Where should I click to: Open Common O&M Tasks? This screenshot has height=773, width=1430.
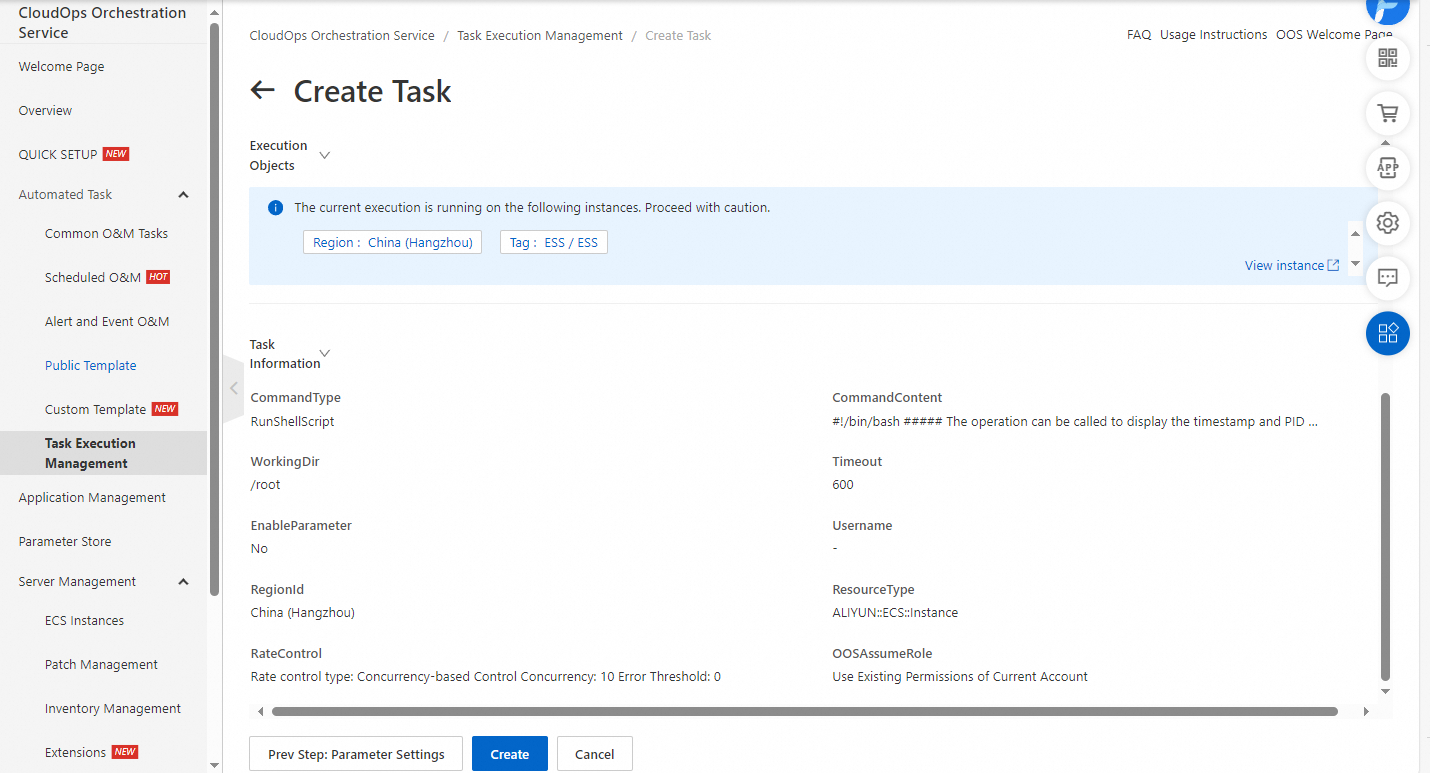106,234
